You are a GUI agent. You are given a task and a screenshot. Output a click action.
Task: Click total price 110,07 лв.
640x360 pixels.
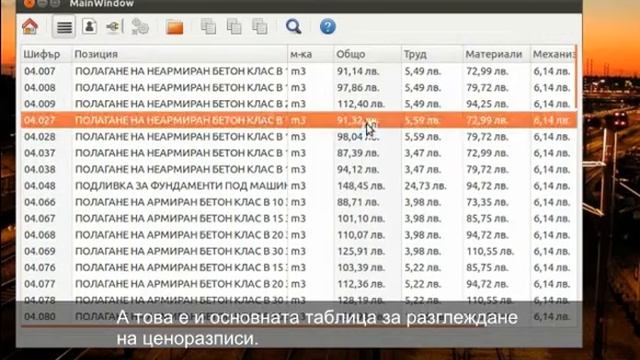pyautogui.click(x=361, y=235)
